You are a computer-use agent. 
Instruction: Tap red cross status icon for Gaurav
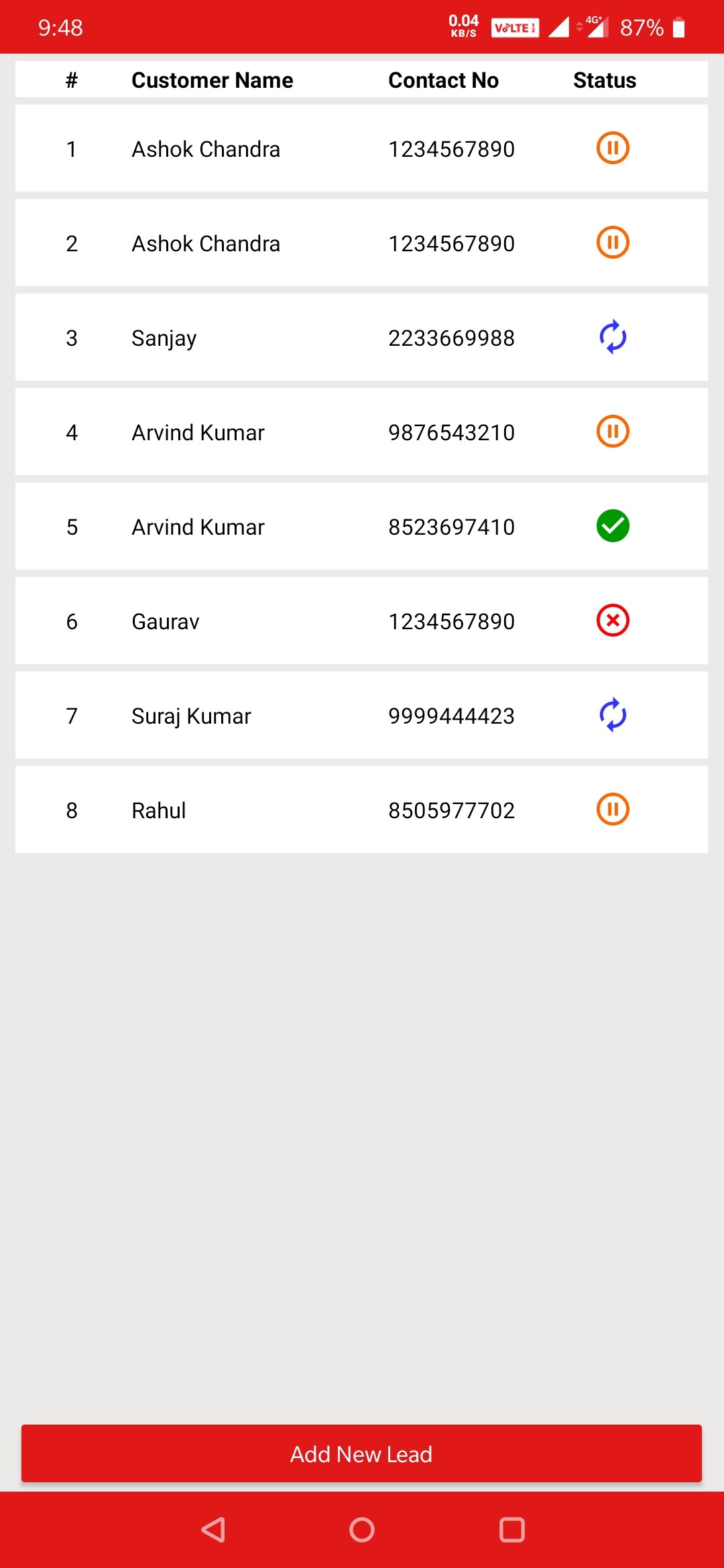point(613,620)
